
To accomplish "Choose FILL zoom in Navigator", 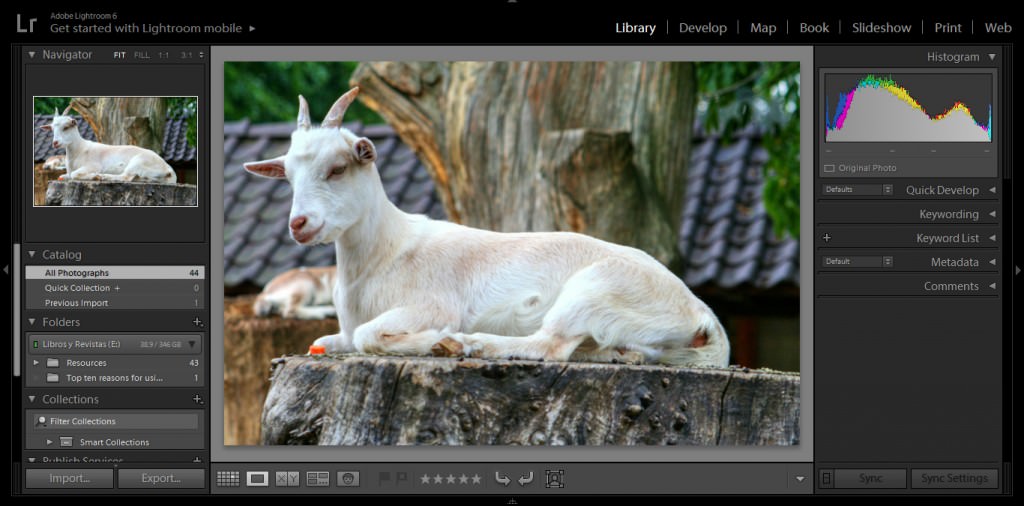I will pos(142,55).
